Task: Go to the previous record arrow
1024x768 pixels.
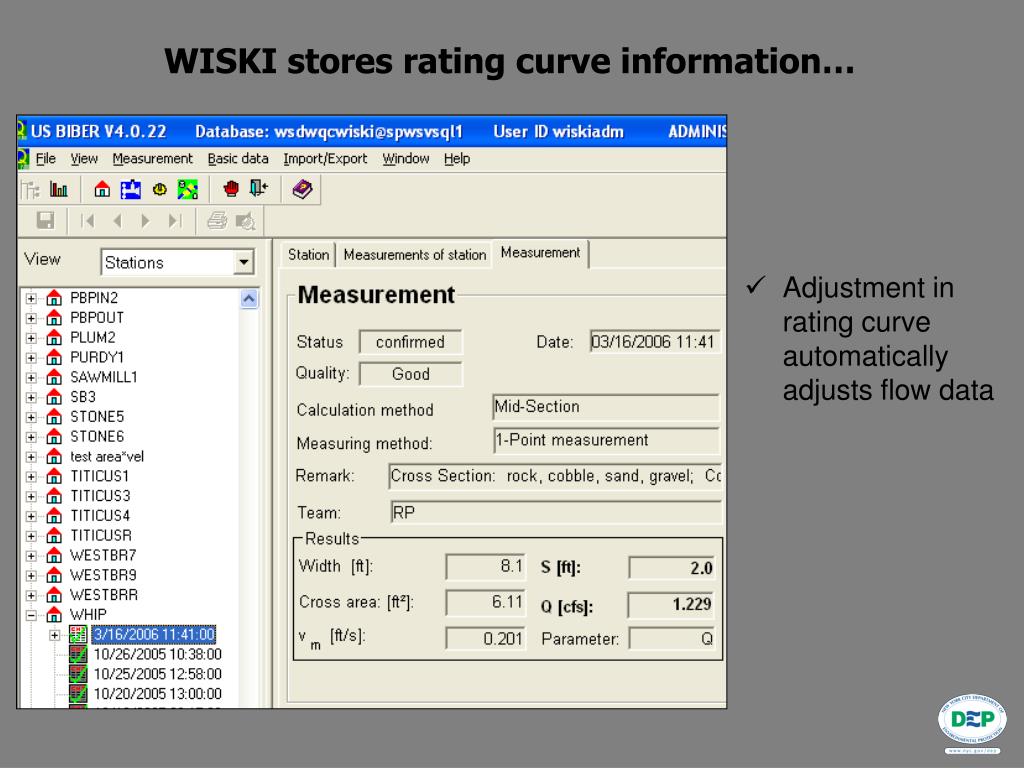Action: pyautogui.click(x=118, y=221)
